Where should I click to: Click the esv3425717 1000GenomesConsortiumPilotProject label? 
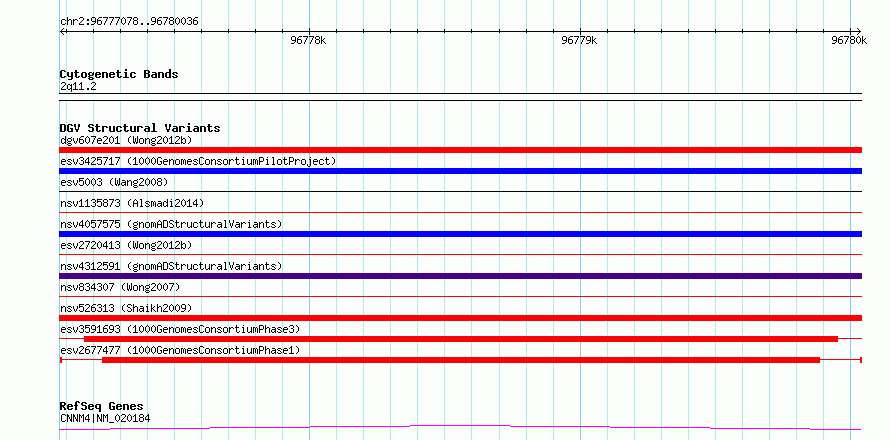[198, 161]
